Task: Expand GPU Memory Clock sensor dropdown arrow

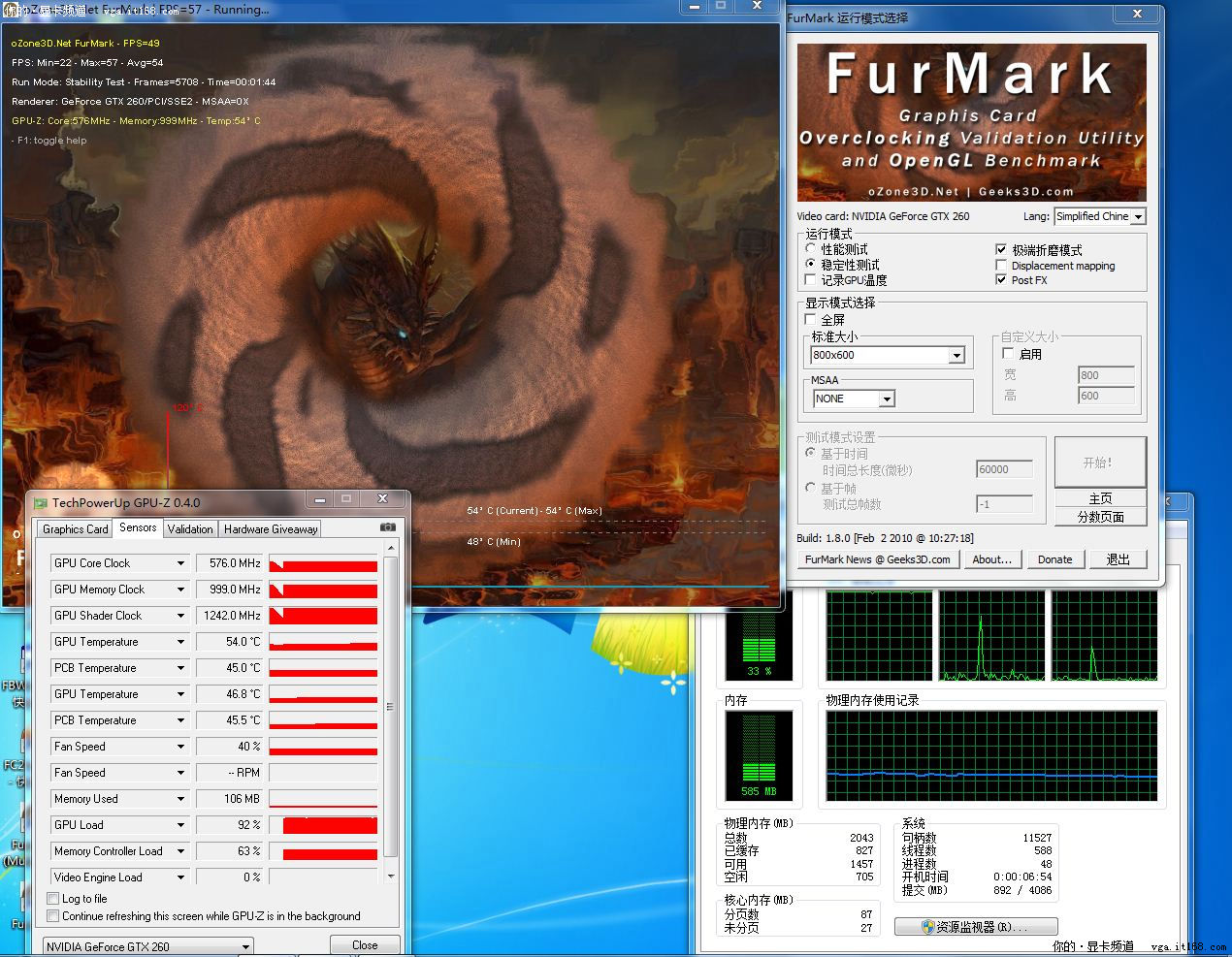Action: pos(180,590)
